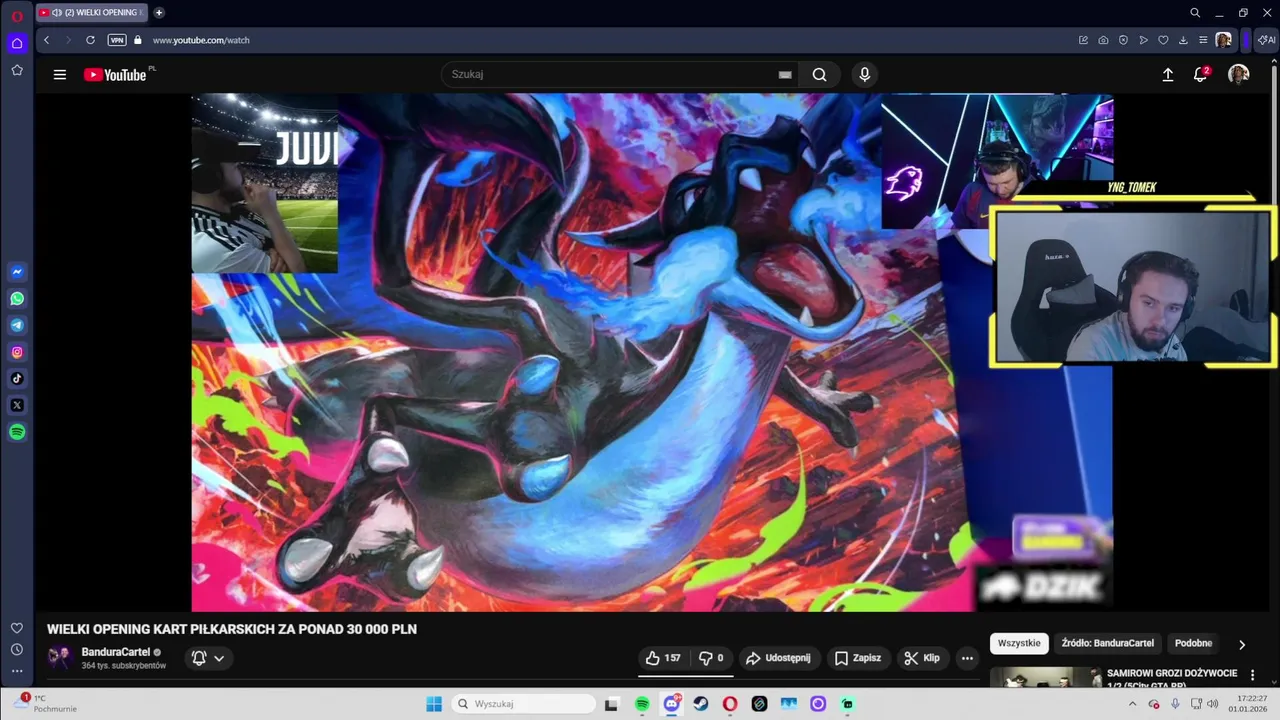The image size is (1280, 720).
Task: Click the video player area to pause
Action: point(652,352)
